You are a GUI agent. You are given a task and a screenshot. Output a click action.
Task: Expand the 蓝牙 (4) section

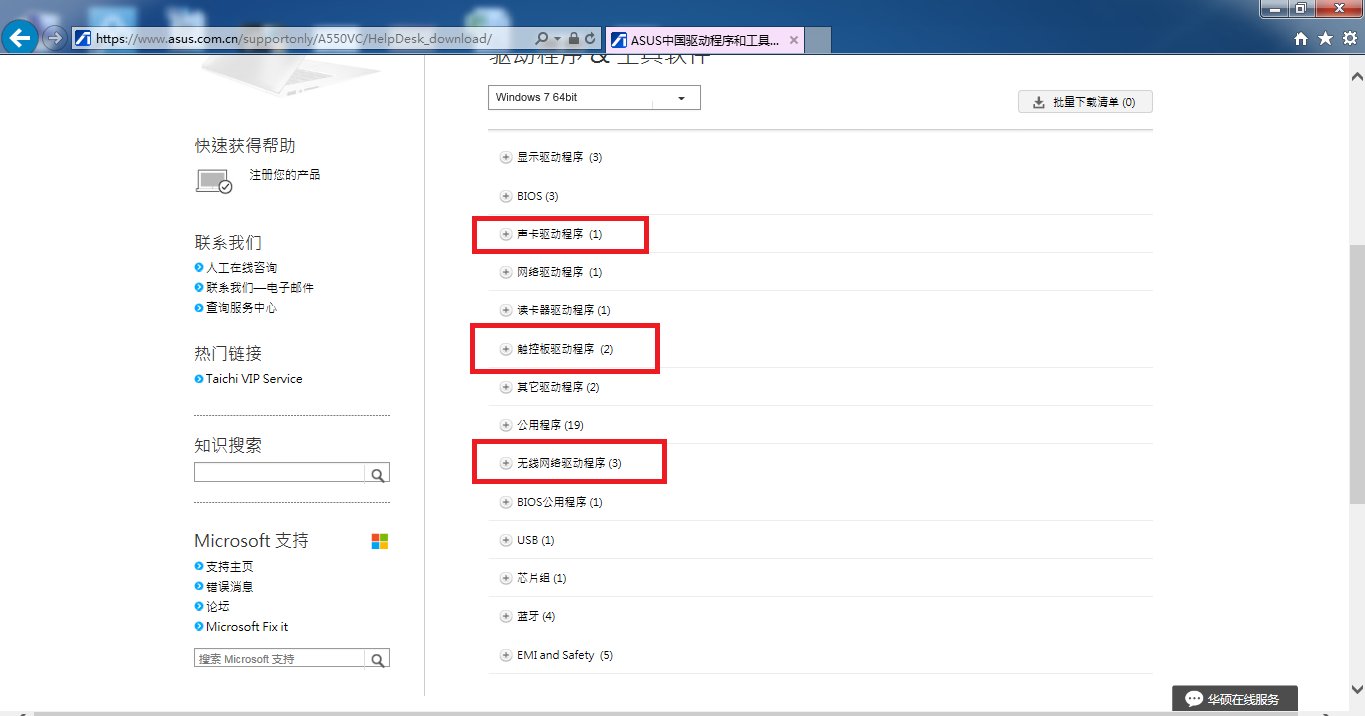505,617
